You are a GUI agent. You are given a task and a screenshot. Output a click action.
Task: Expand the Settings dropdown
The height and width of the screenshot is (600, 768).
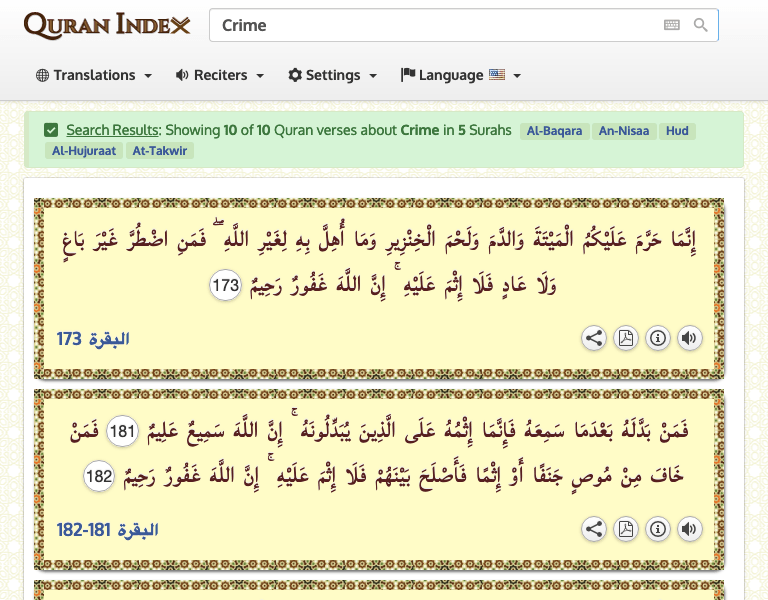point(333,75)
